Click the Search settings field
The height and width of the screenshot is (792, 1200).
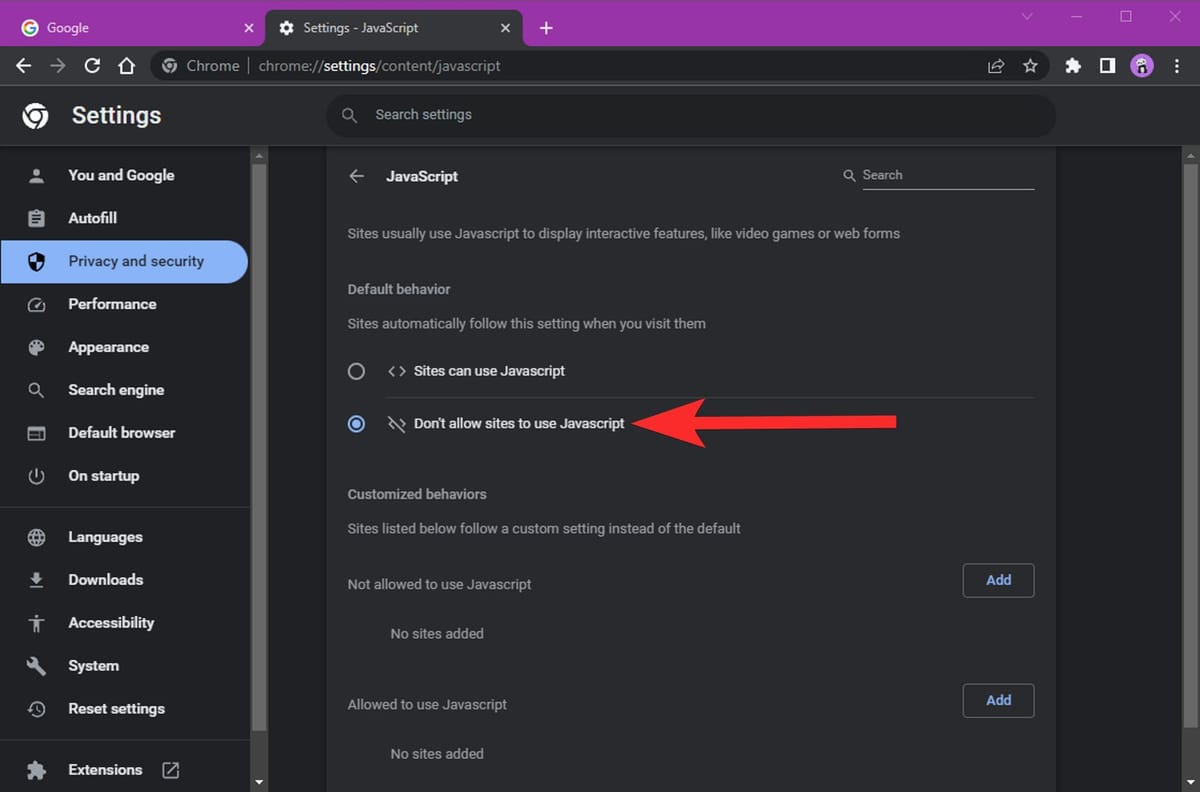click(690, 115)
